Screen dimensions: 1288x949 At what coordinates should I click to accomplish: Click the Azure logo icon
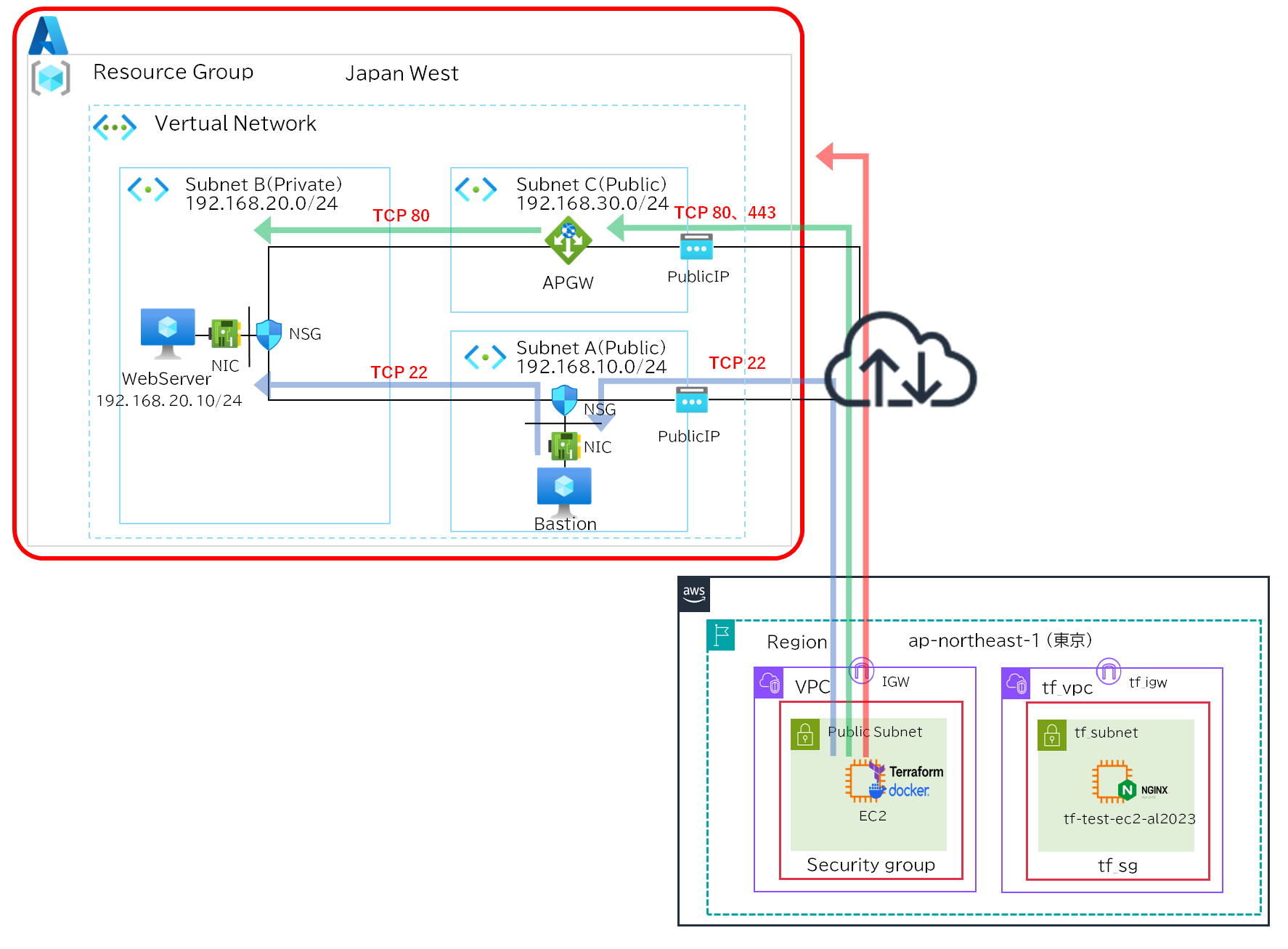pyautogui.click(x=48, y=36)
